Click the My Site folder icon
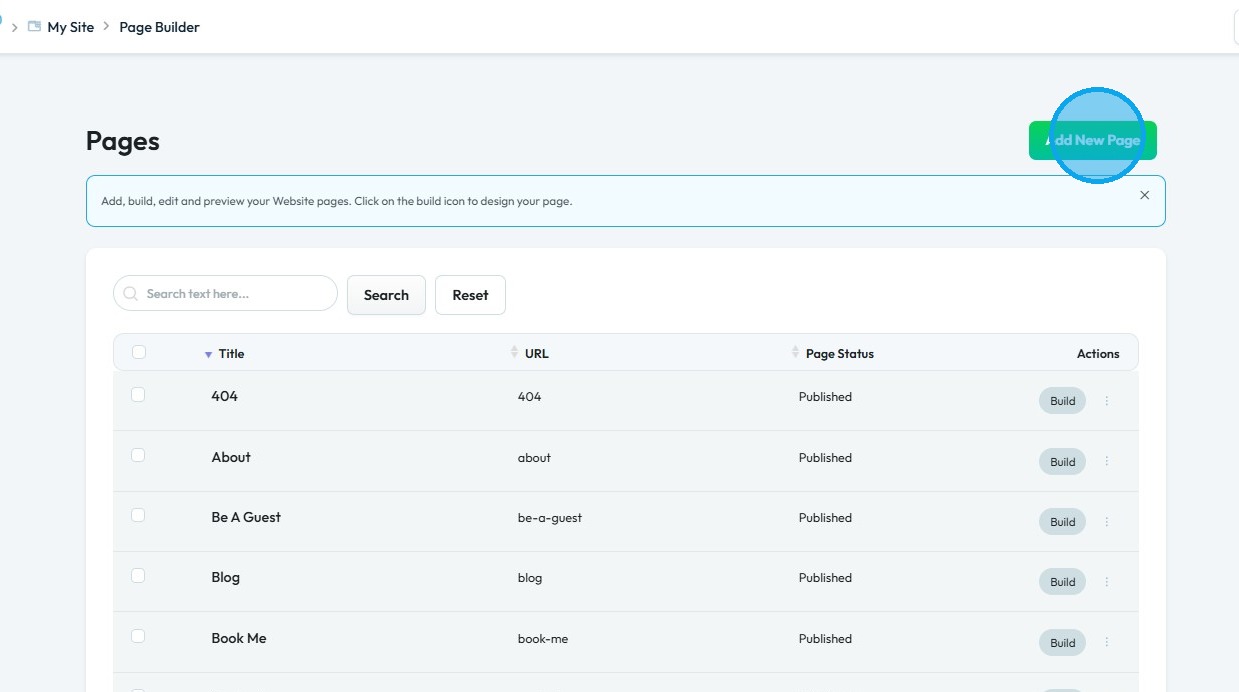 point(35,27)
